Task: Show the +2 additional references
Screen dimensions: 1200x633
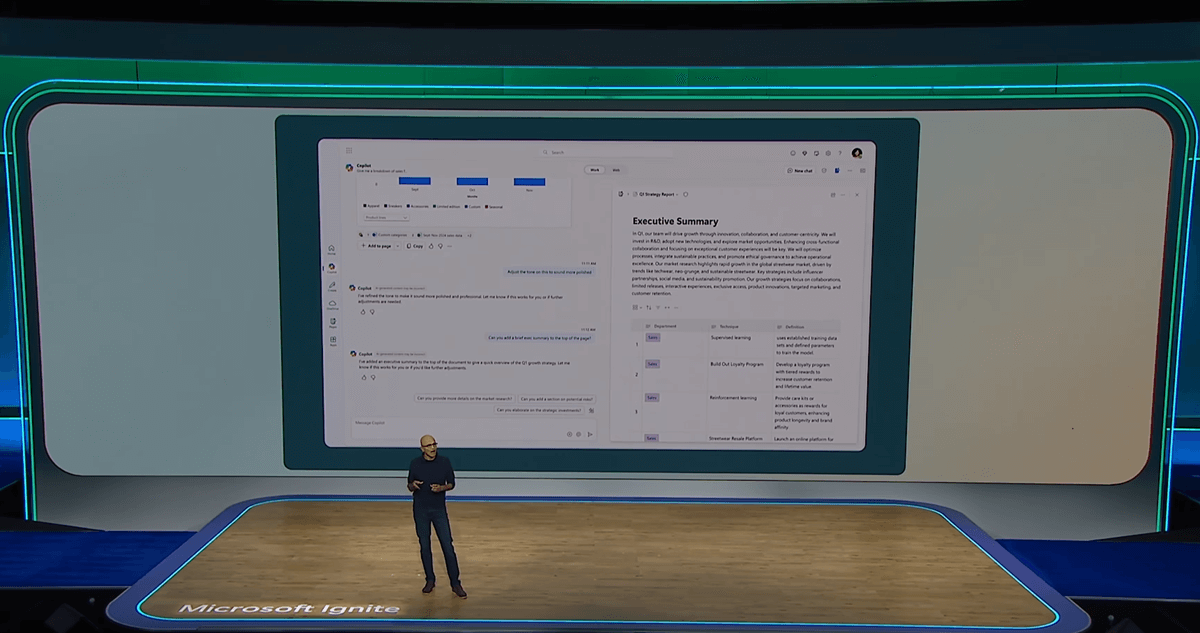Action: (x=470, y=235)
